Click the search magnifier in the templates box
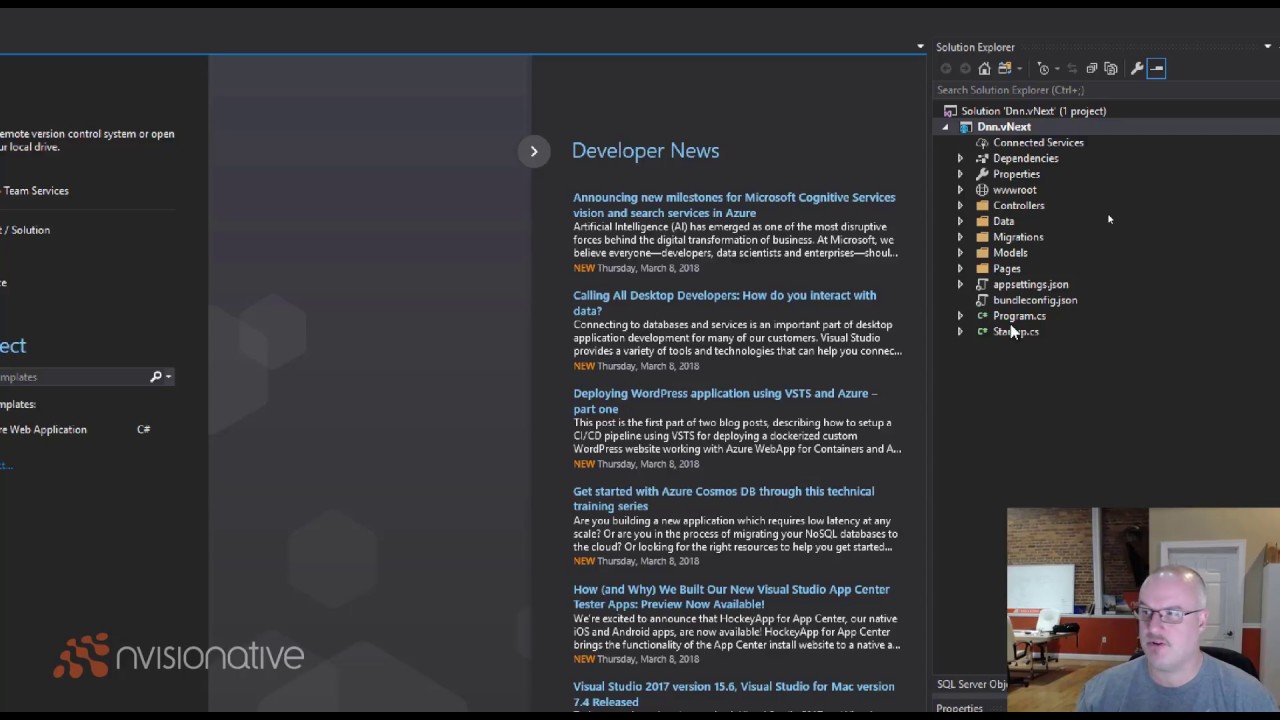 click(156, 377)
